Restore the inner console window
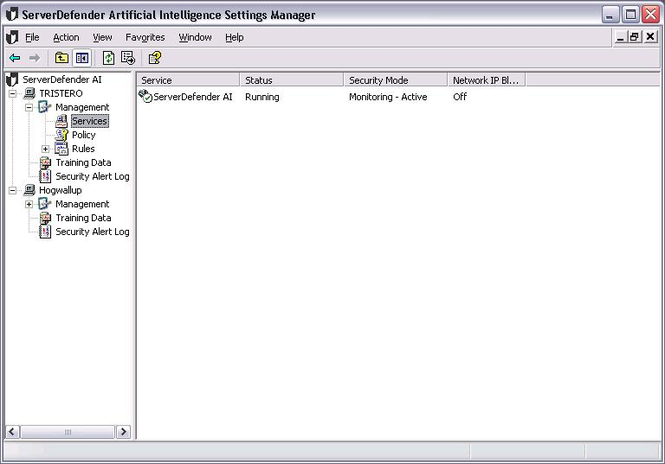This screenshot has width=665, height=464. [x=634, y=37]
